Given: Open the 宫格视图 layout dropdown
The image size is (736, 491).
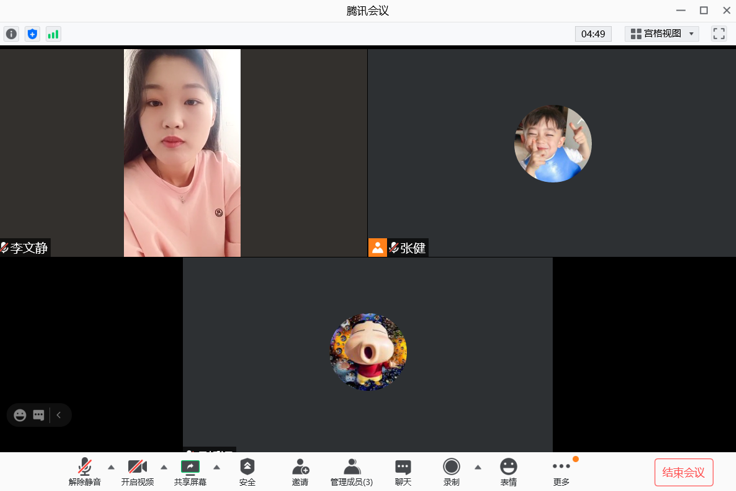Looking at the screenshot, I should (661, 34).
